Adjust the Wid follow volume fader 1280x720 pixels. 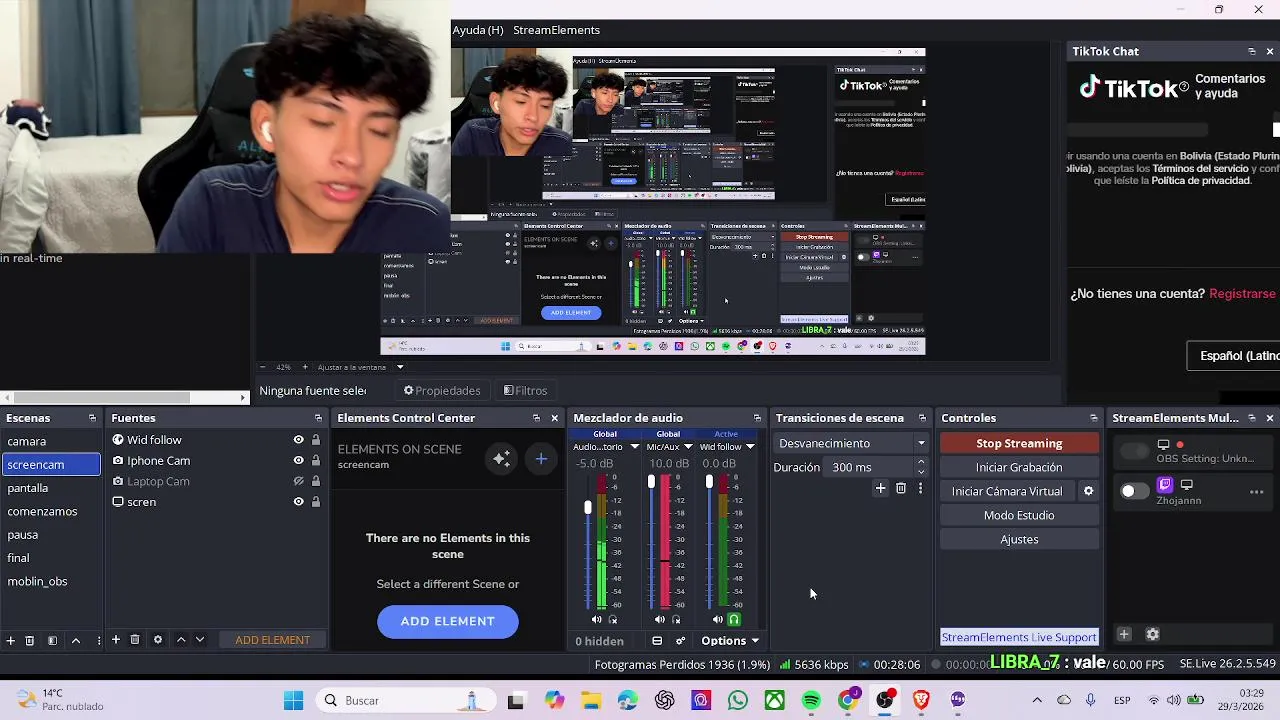(709, 482)
